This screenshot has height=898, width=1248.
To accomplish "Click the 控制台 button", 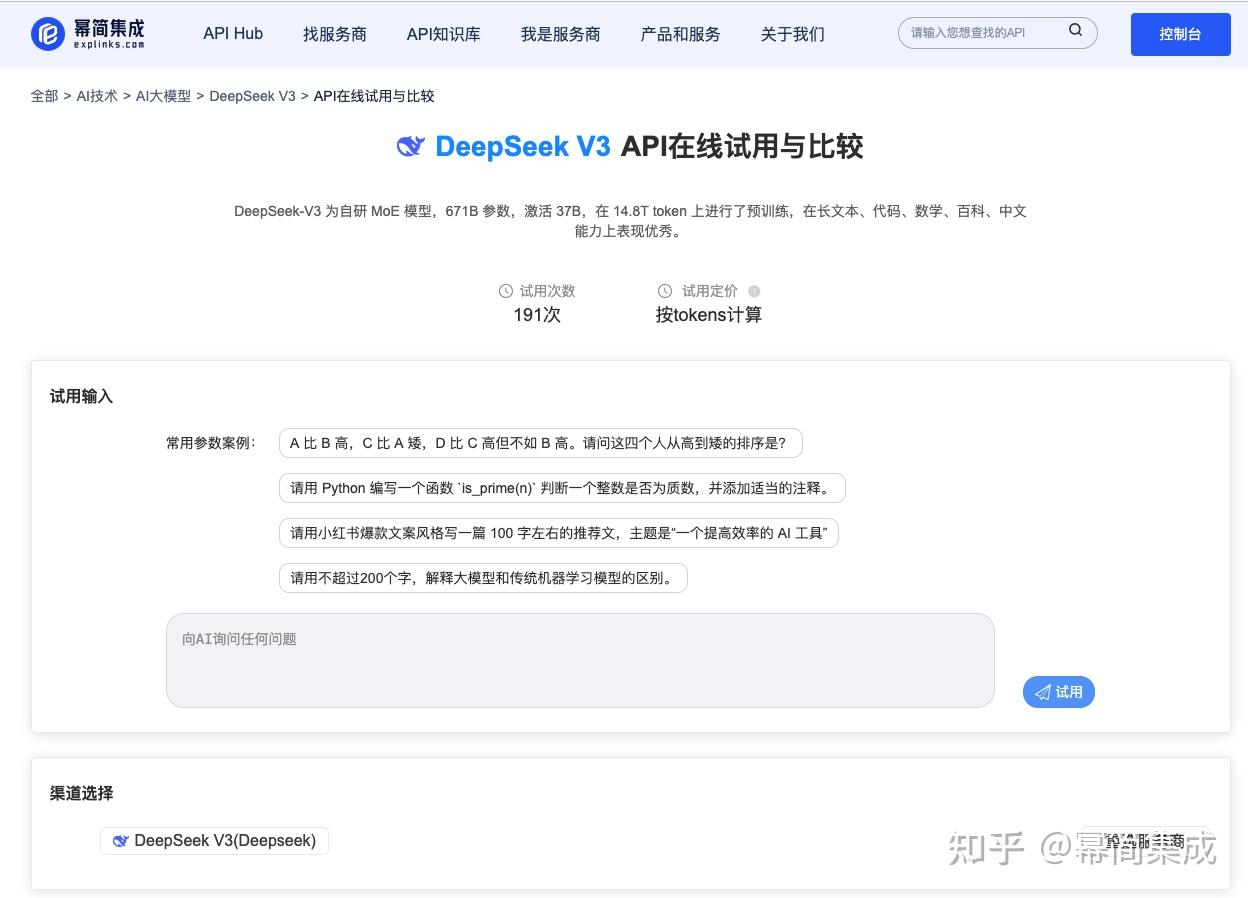I will pyautogui.click(x=1180, y=33).
